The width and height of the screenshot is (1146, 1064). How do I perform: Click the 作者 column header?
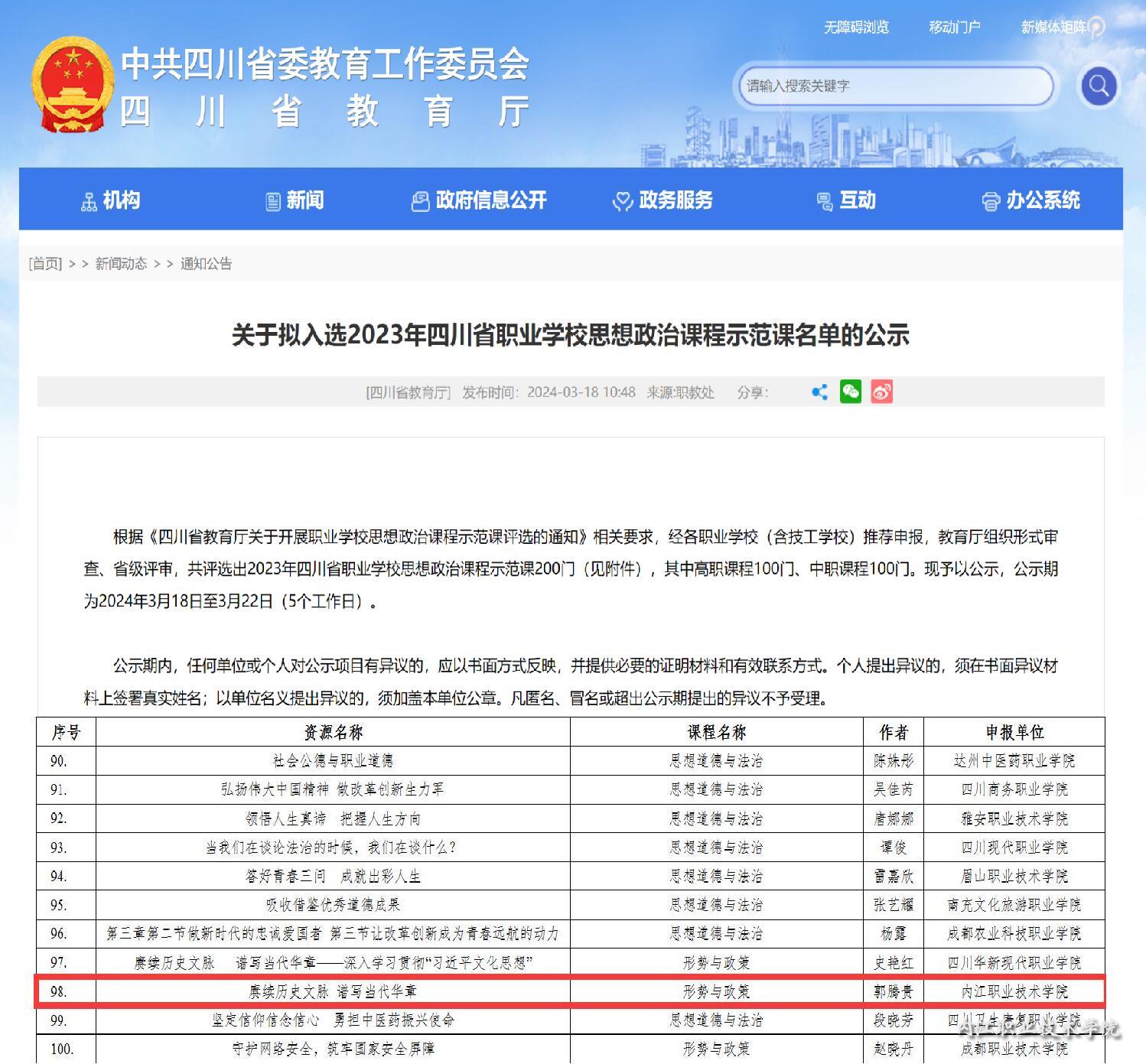[894, 732]
